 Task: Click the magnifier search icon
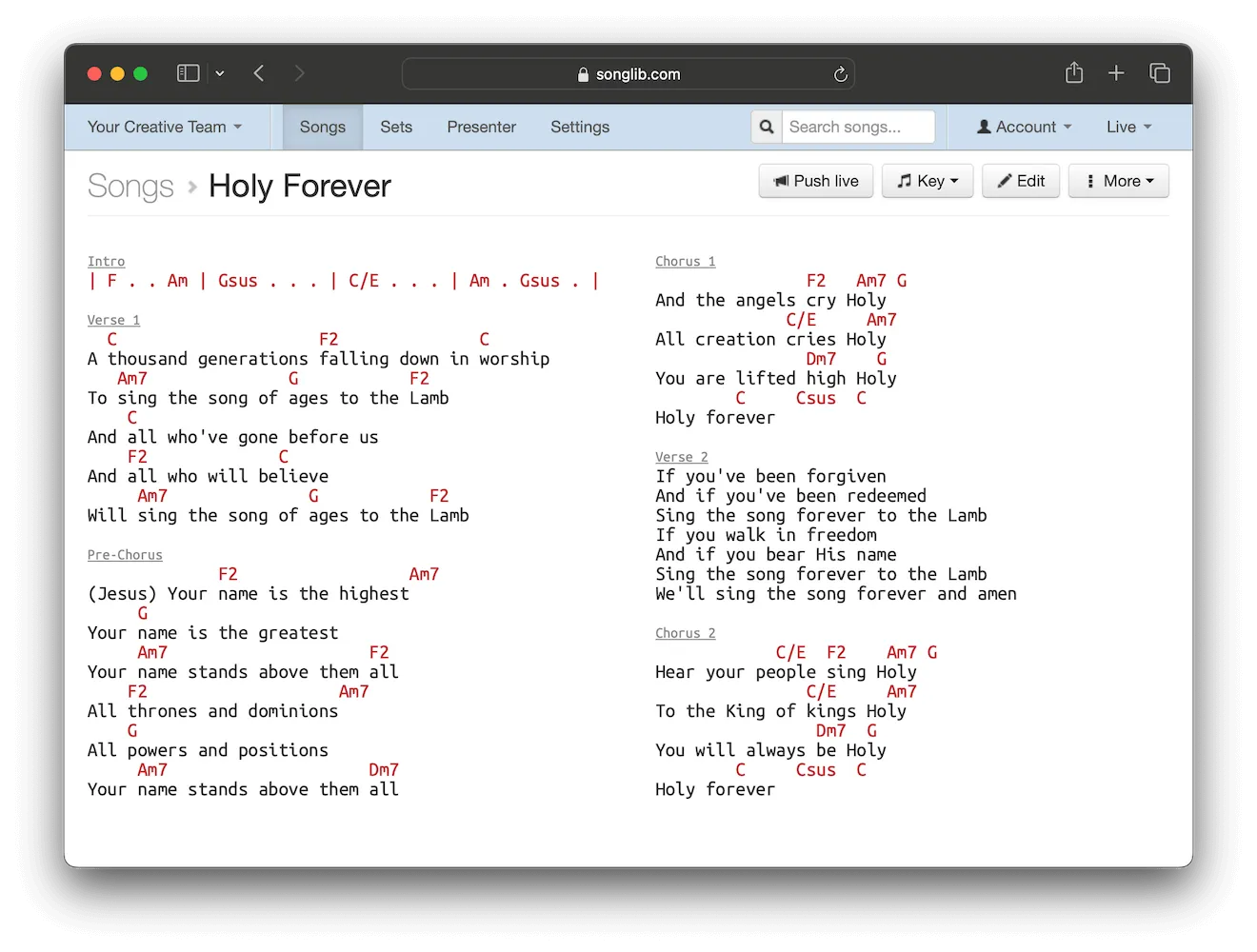coord(767,127)
